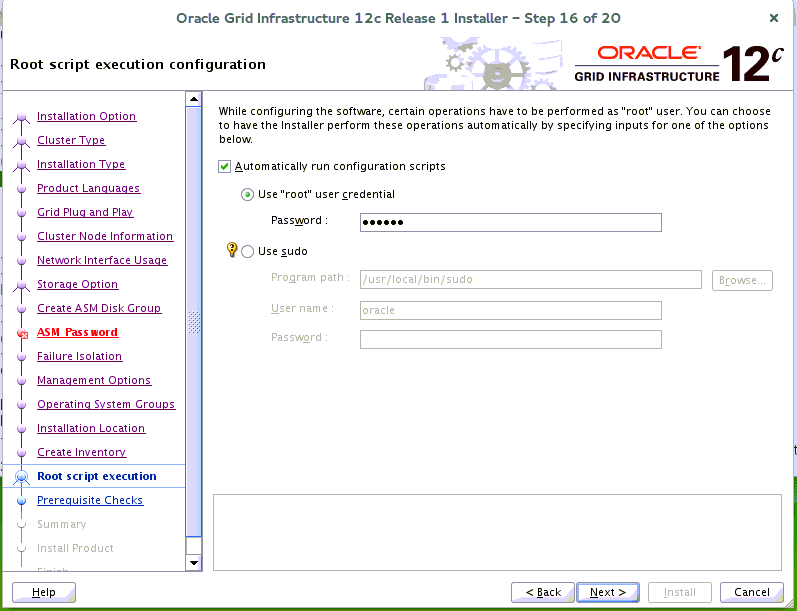The height and width of the screenshot is (611, 797).
Task: Click the Storage Option step marker icon
Action: tap(21, 286)
